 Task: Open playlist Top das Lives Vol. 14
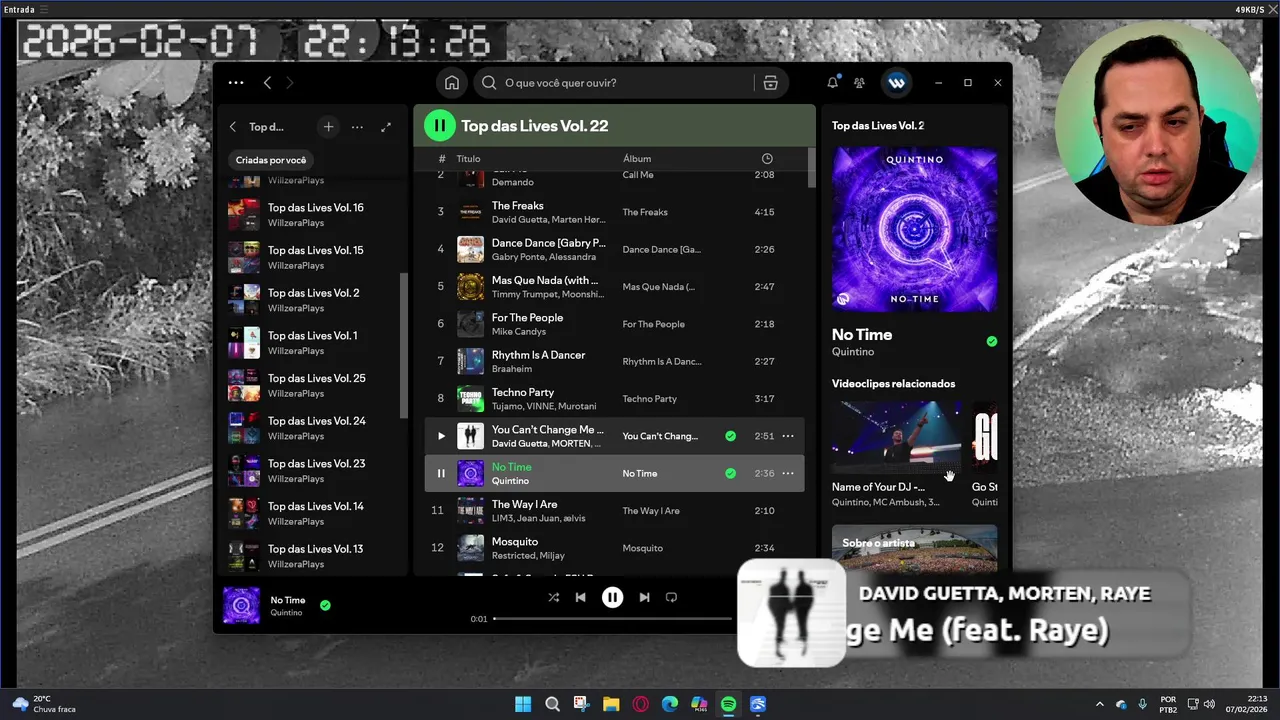coord(313,513)
